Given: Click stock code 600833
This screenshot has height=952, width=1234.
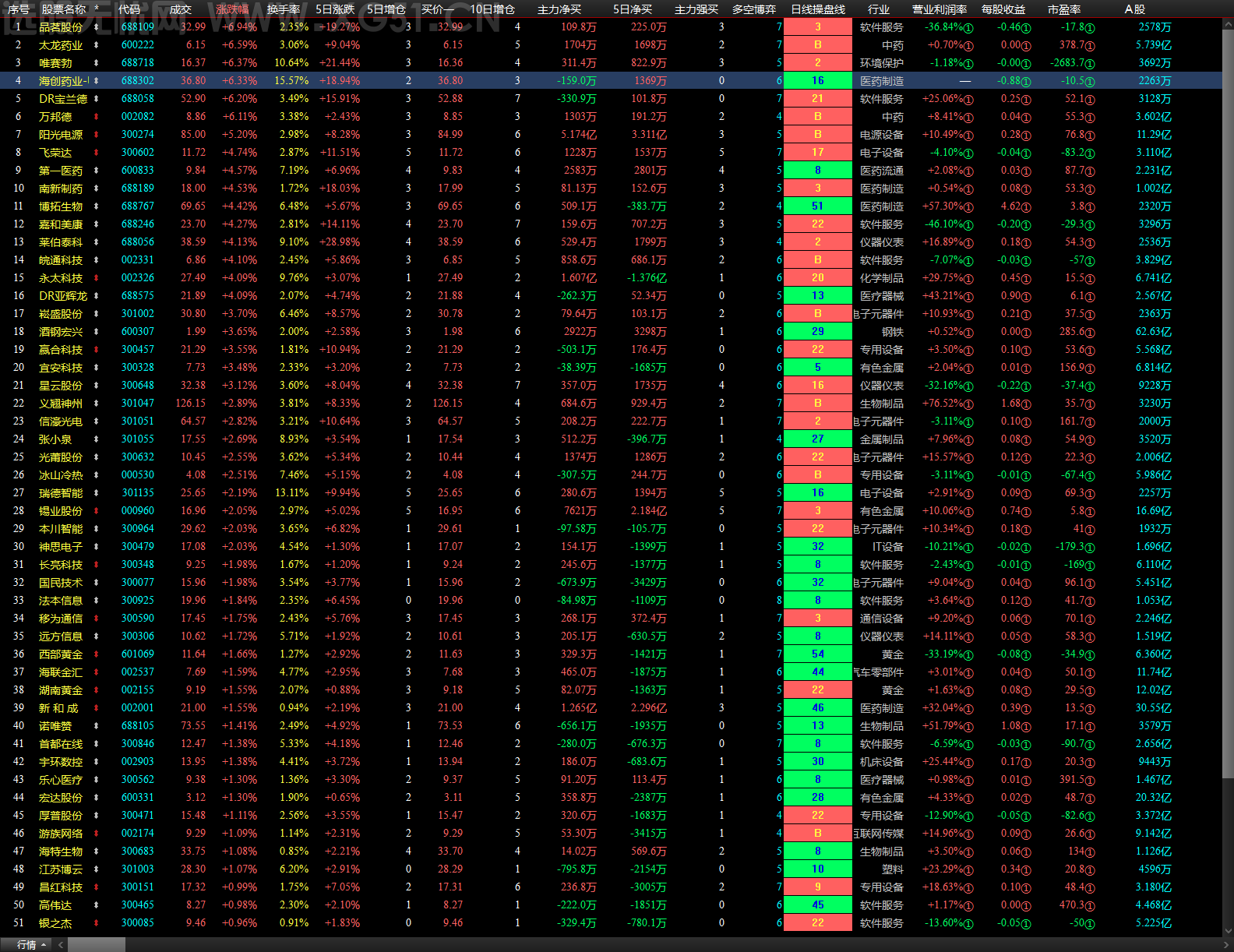Looking at the screenshot, I should tap(138, 171).
